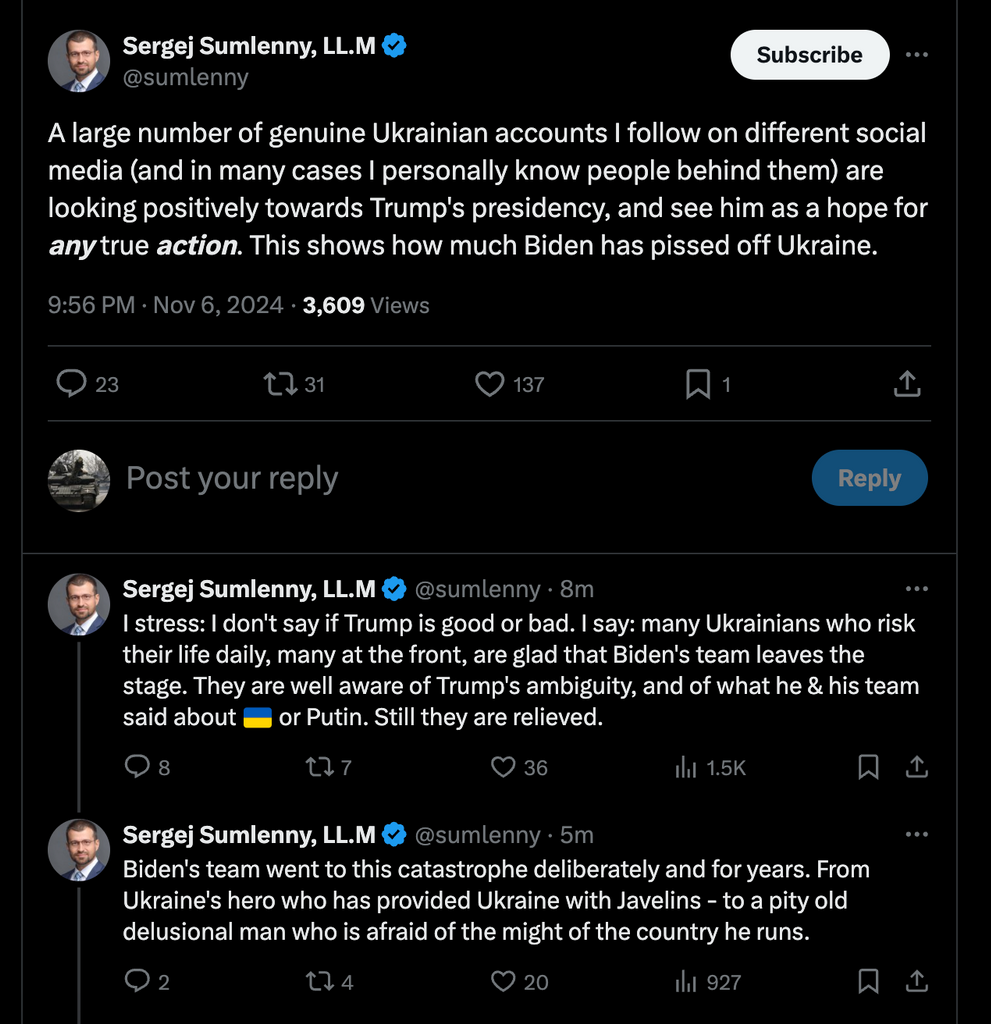Click the author's profile picture on main post
991x1024 pixels.
click(x=79, y=61)
